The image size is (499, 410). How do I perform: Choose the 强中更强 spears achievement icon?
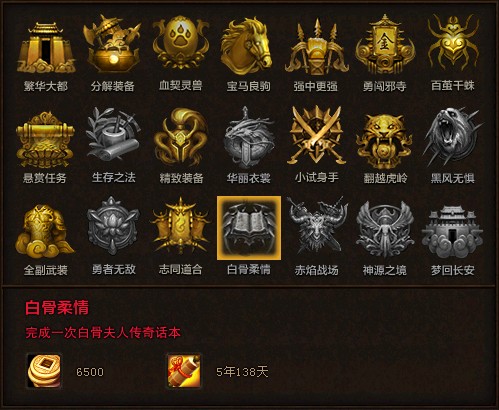(x=316, y=47)
